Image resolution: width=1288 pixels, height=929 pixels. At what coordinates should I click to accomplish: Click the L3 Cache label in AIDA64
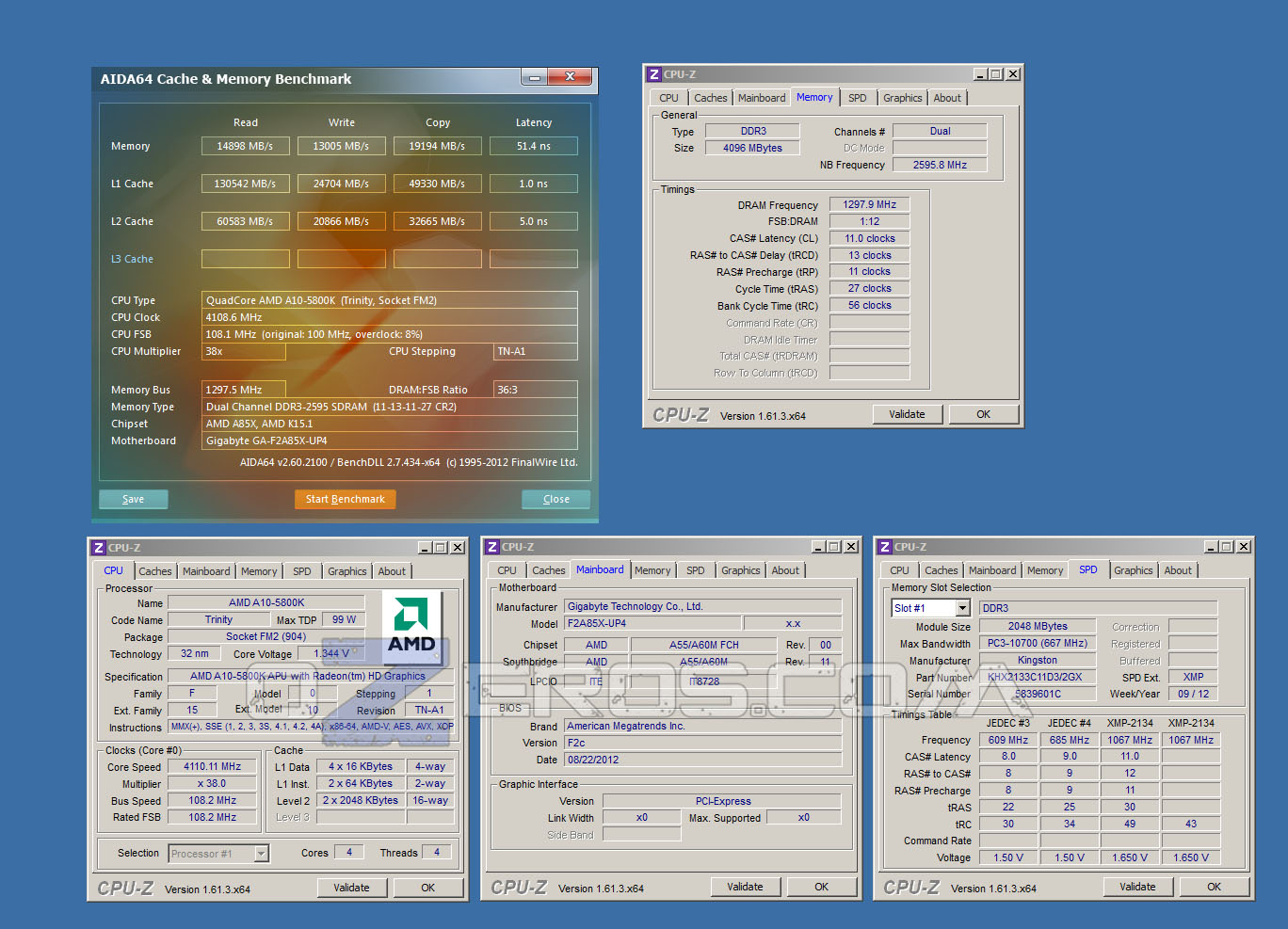point(132,259)
